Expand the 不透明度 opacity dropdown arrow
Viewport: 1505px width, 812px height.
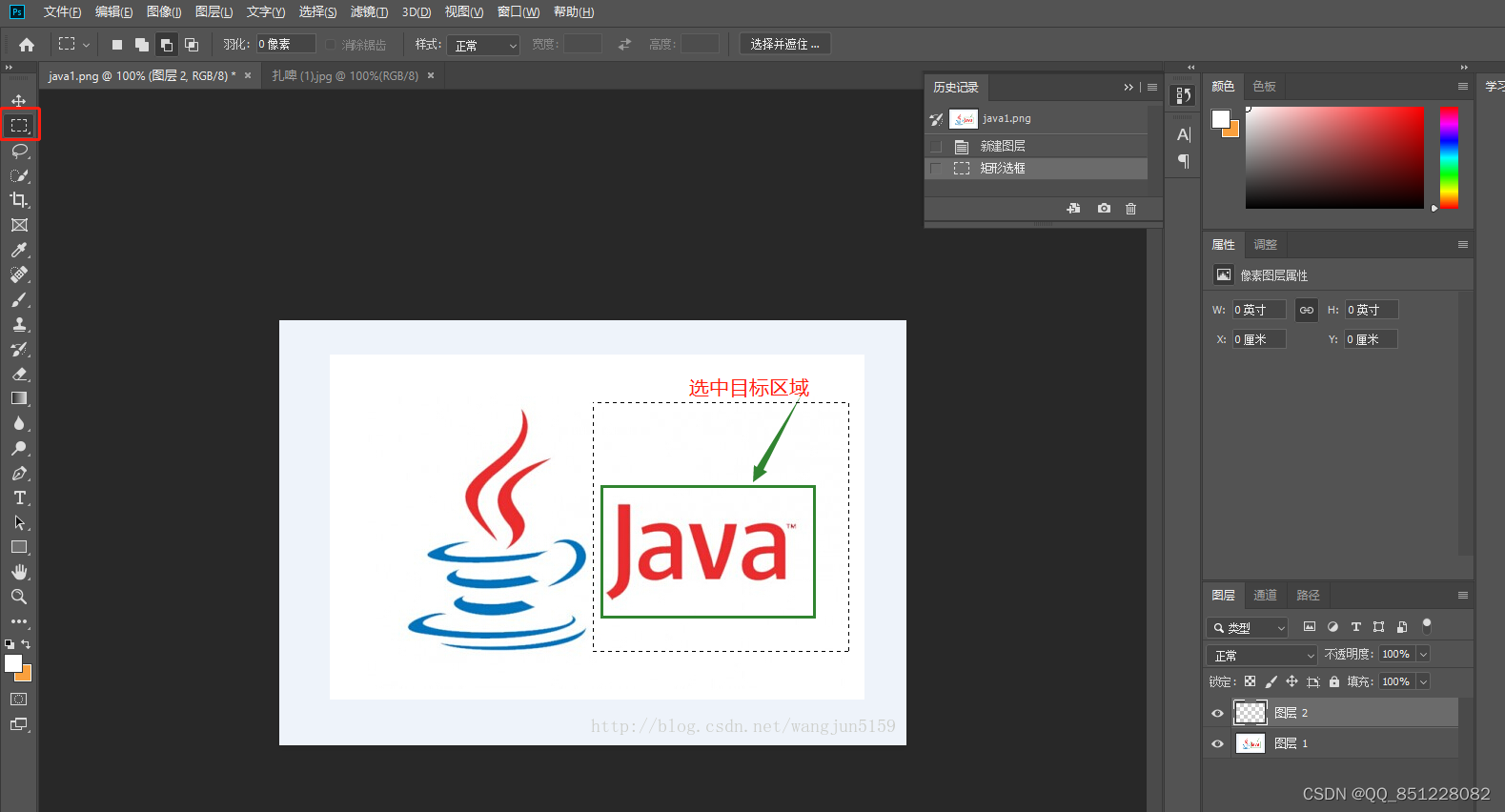[1423, 654]
